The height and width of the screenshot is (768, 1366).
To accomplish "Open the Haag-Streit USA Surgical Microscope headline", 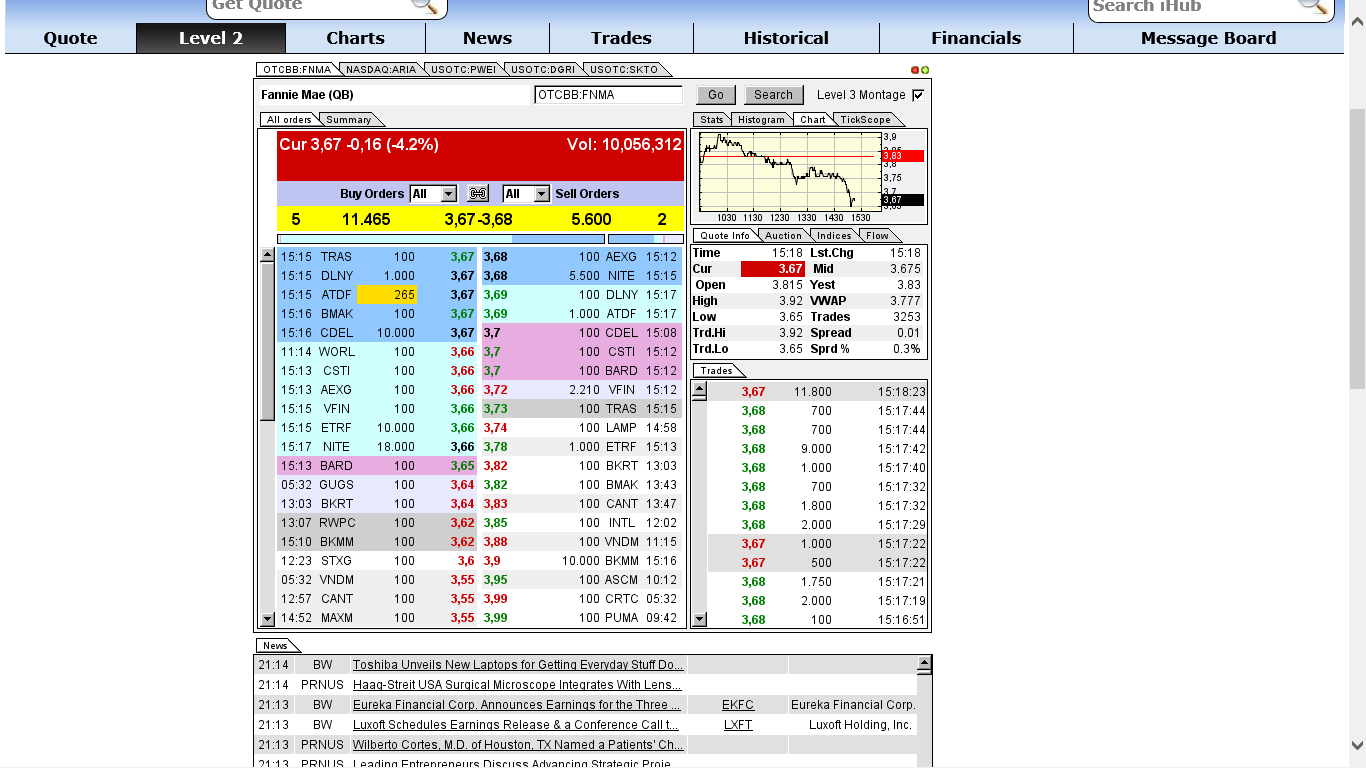I will (x=517, y=685).
